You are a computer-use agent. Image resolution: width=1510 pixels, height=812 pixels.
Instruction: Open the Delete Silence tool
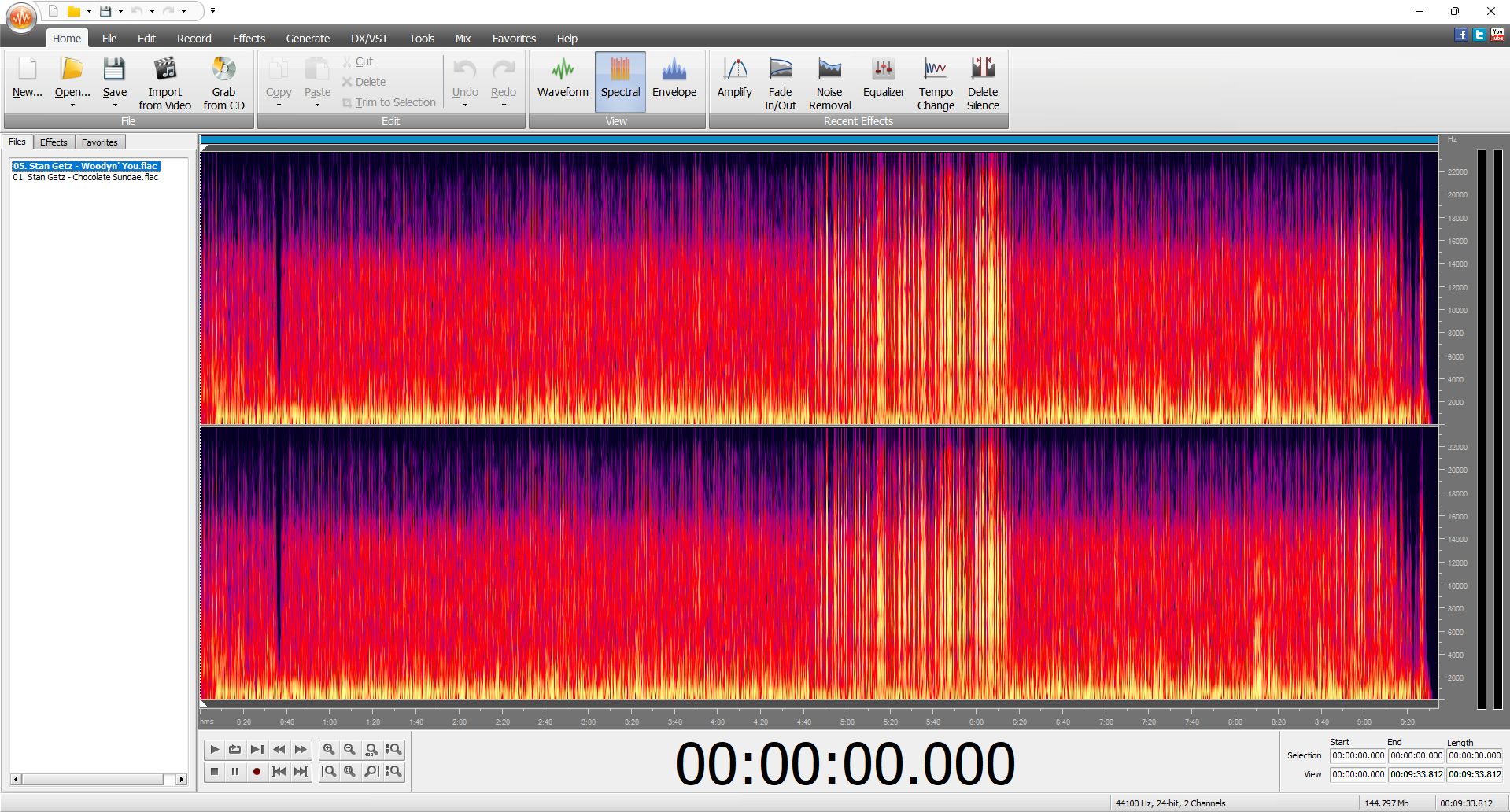click(983, 83)
